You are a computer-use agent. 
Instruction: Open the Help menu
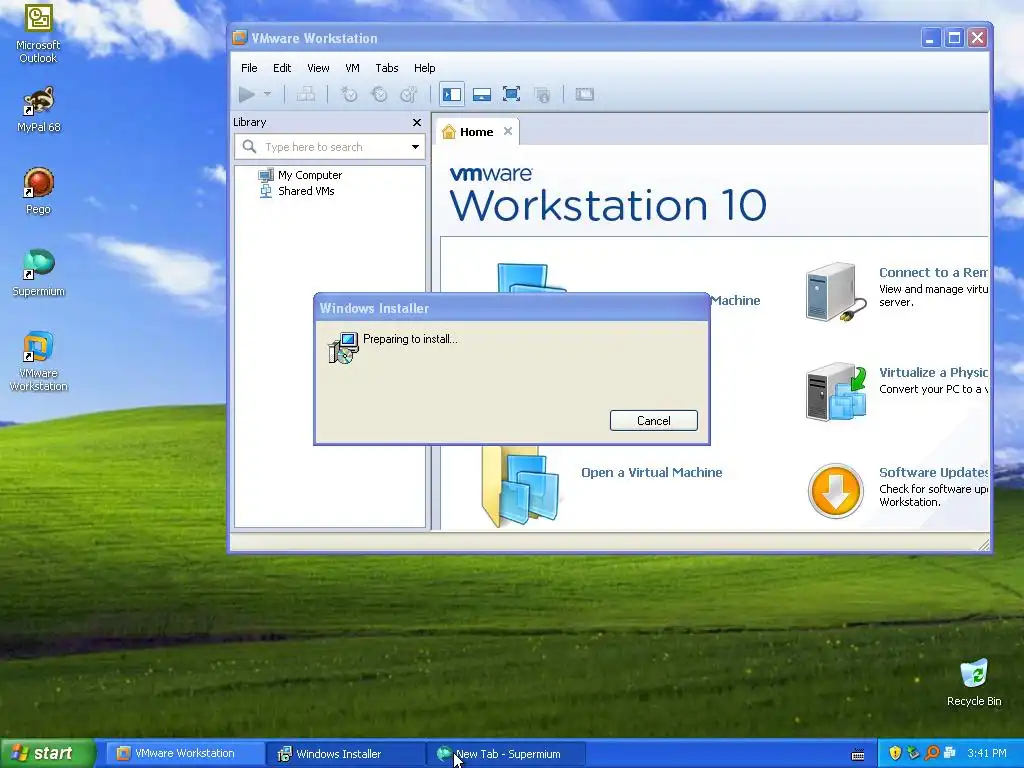[424, 68]
